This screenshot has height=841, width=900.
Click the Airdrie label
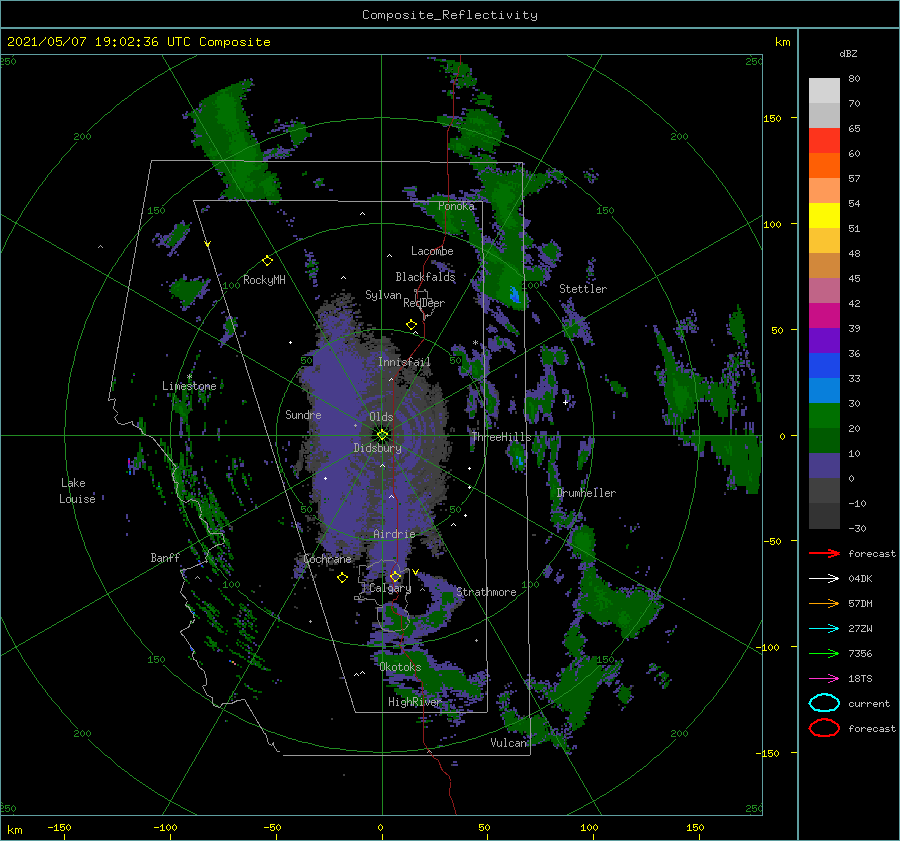pyautogui.click(x=394, y=534)
